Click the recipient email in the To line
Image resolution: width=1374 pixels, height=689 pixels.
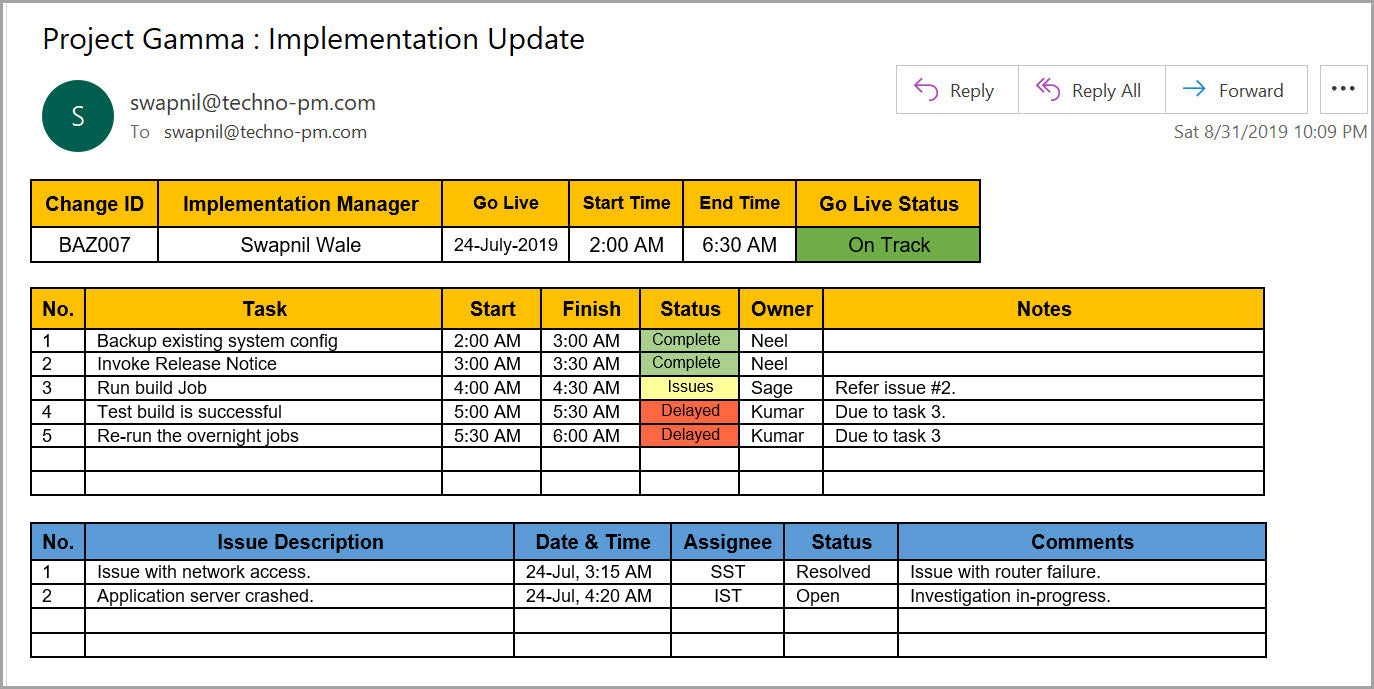pos(265,132)
